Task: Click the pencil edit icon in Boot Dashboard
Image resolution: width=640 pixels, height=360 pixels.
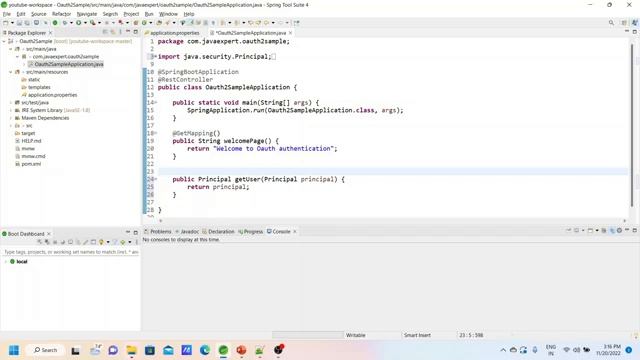Action: (x=86, y=242)
